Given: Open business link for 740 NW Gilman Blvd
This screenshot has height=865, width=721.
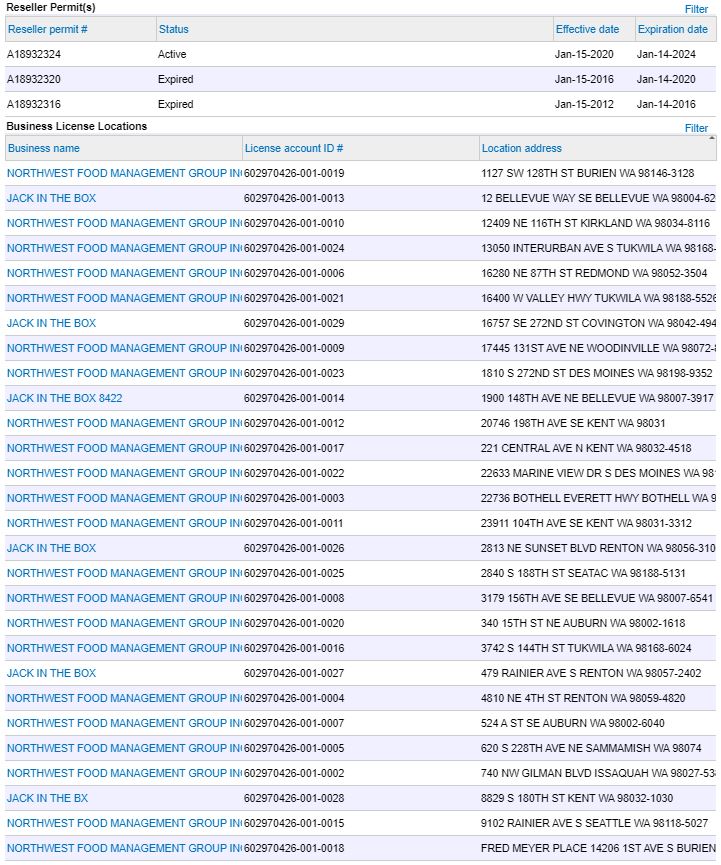Looking at the screenshot, I should 123,773.
